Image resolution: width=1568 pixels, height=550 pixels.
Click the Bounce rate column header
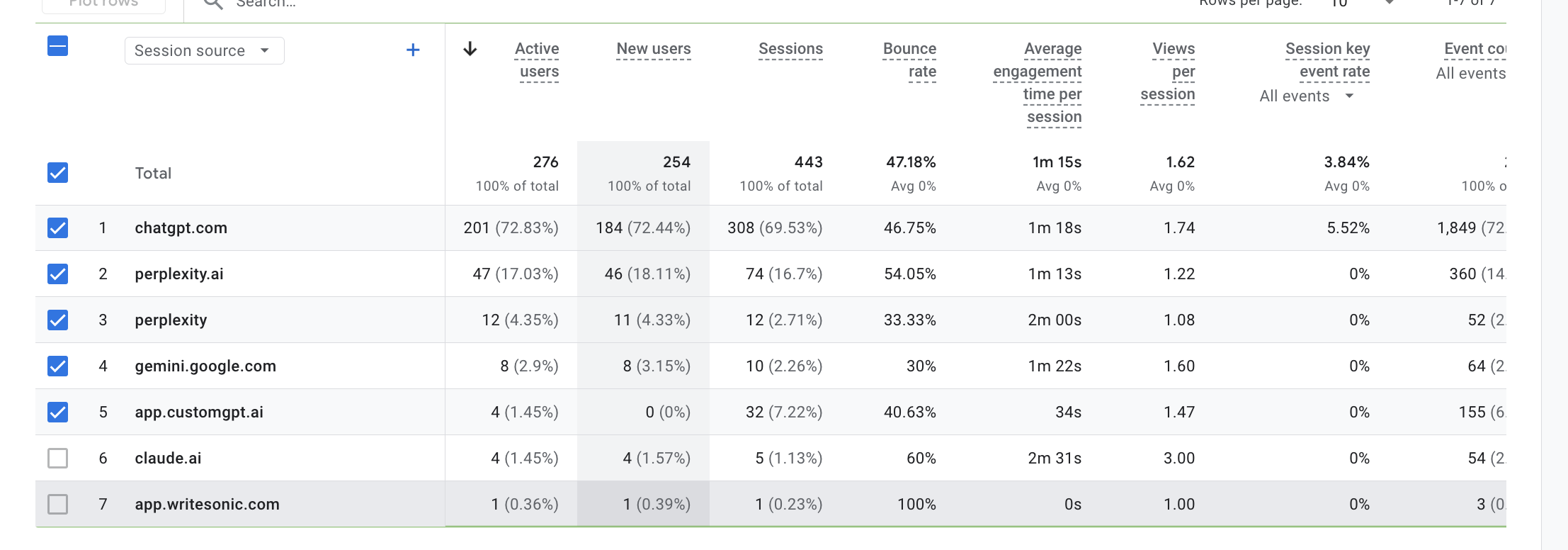click(909, 60)
